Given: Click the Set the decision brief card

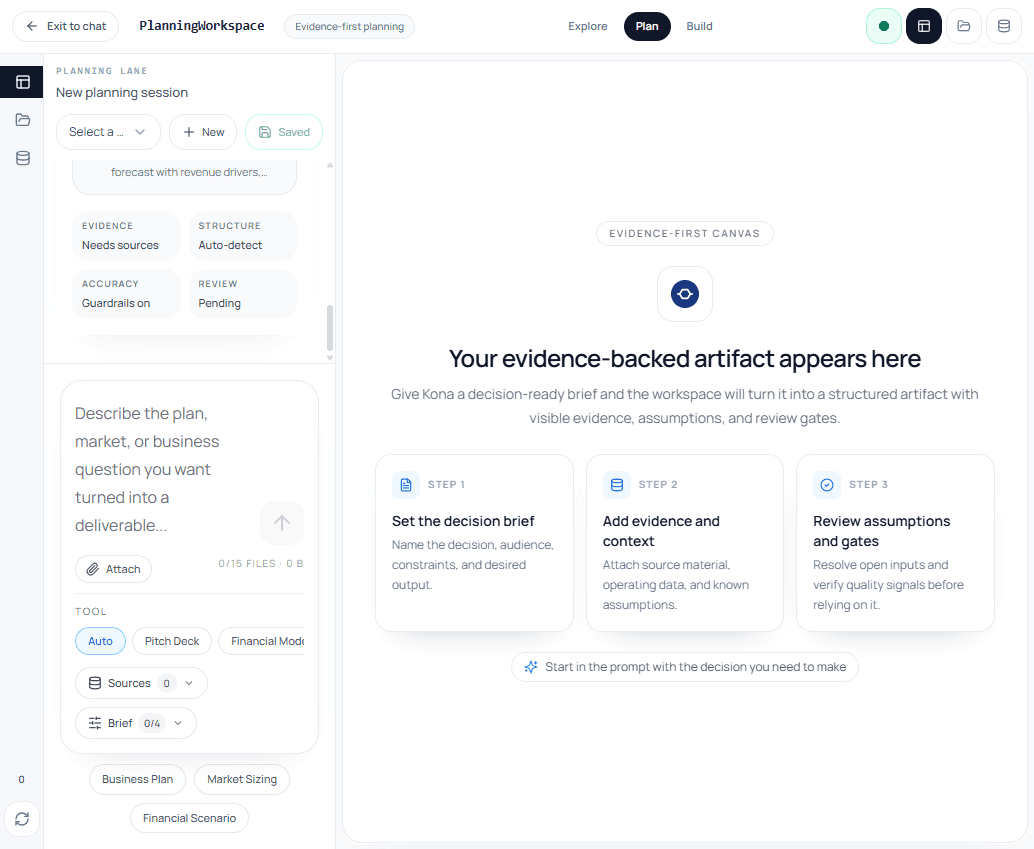Looking at the screenshot, I should (474, 543).
